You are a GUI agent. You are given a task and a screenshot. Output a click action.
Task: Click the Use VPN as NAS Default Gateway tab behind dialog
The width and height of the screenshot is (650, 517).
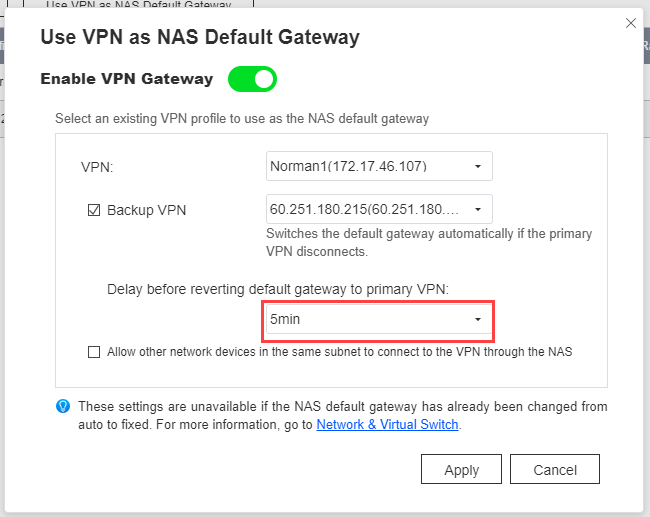(138, 4)
